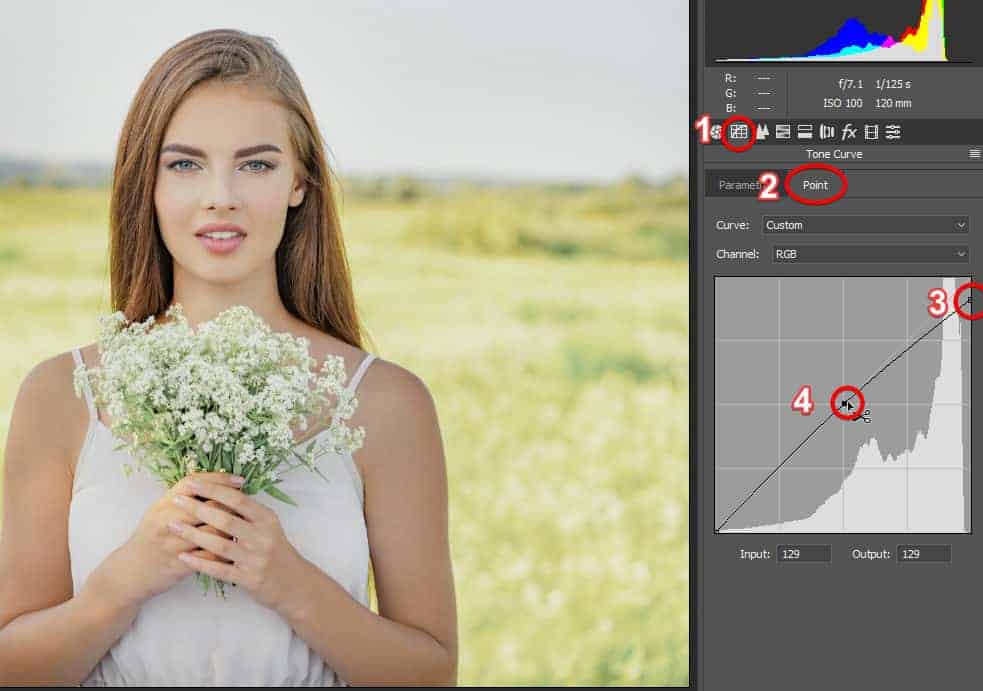983x691 pixels.
Task: Select the Tone Curve panel icon
Action: [740, 131]
